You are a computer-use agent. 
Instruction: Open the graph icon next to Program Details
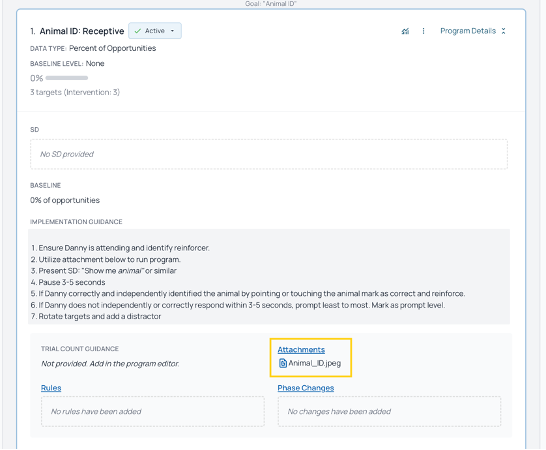pos(405,31)
